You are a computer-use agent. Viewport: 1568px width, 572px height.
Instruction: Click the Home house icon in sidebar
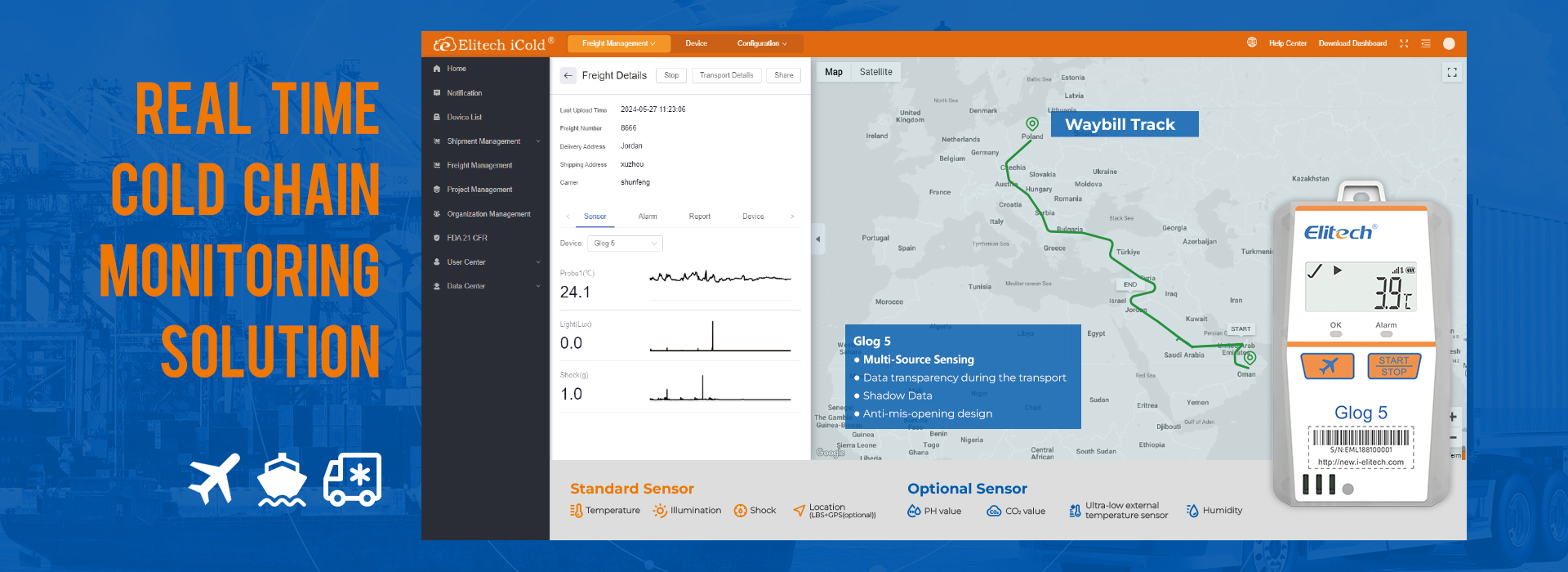click(437, 69)
